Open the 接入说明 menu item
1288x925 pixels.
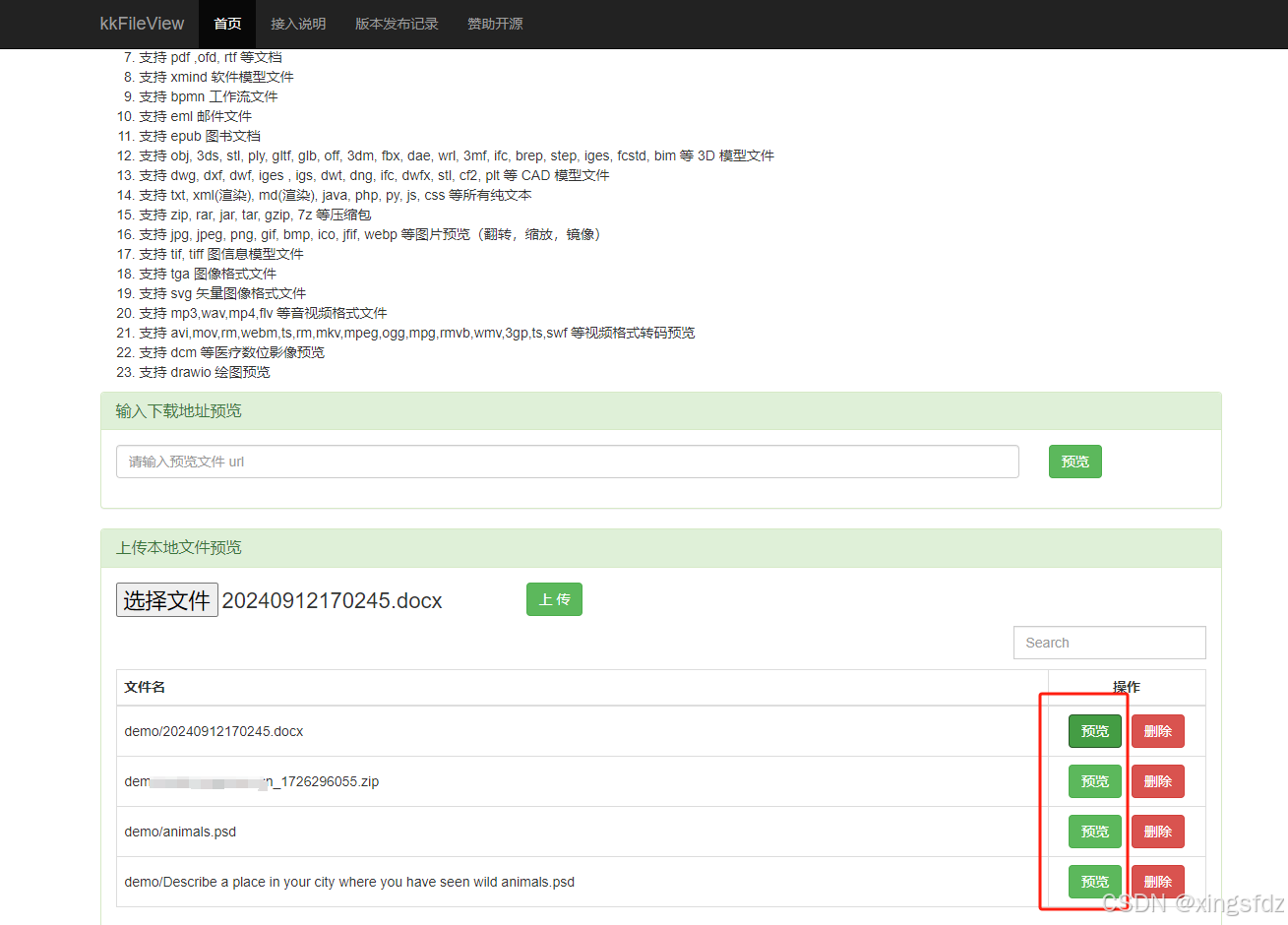[x=298, y=24]
